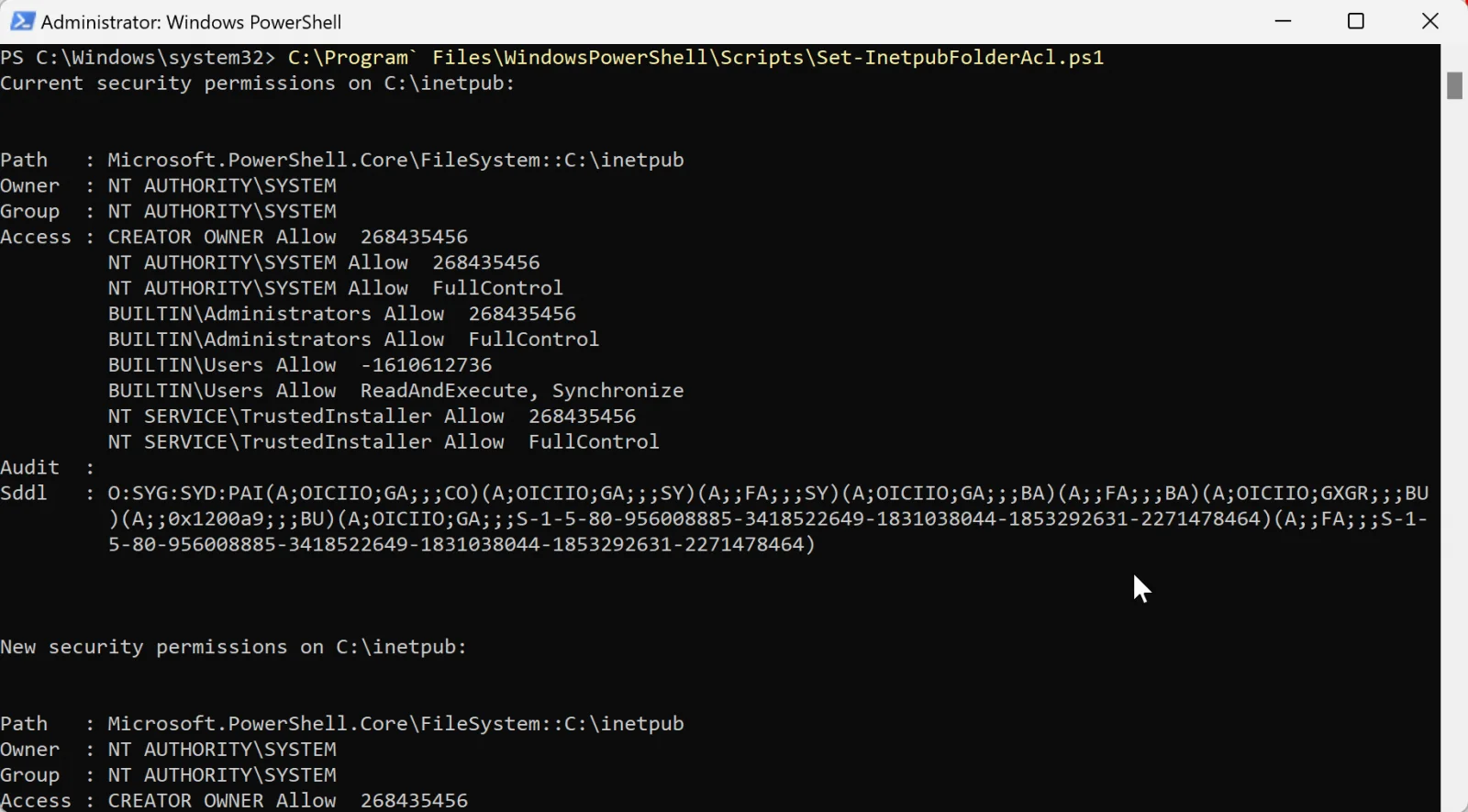This screenshot has height=812, width=1468.
Task: Click the vertical scrollbar thumb
Action: [x=1454, y=85]
